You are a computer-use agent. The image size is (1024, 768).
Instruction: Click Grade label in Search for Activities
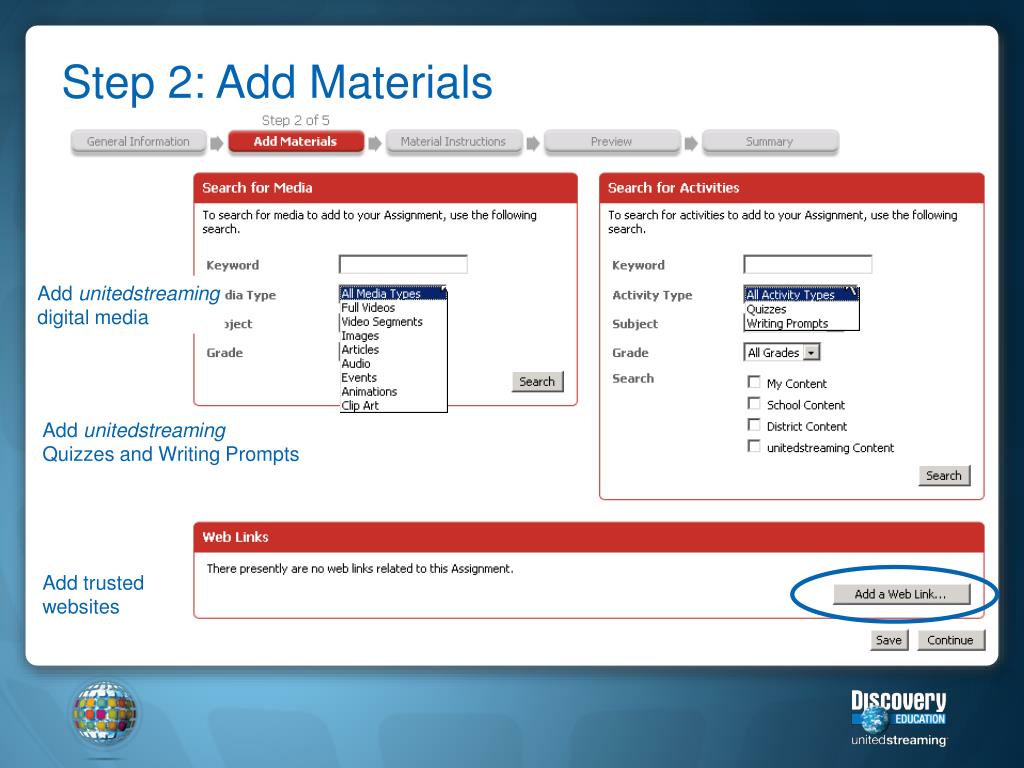630,353
